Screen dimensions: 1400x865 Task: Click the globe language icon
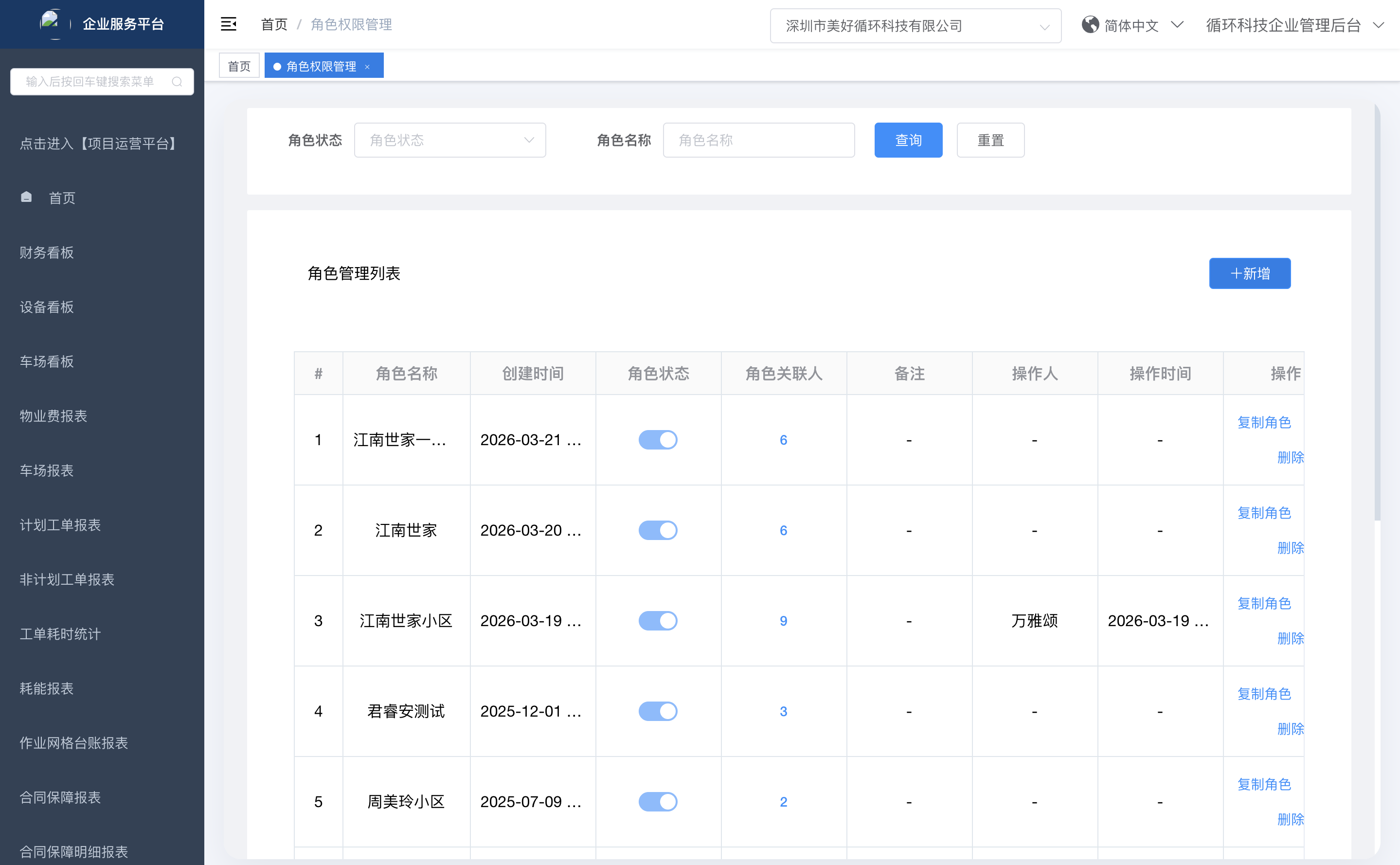coord(1090,25)
